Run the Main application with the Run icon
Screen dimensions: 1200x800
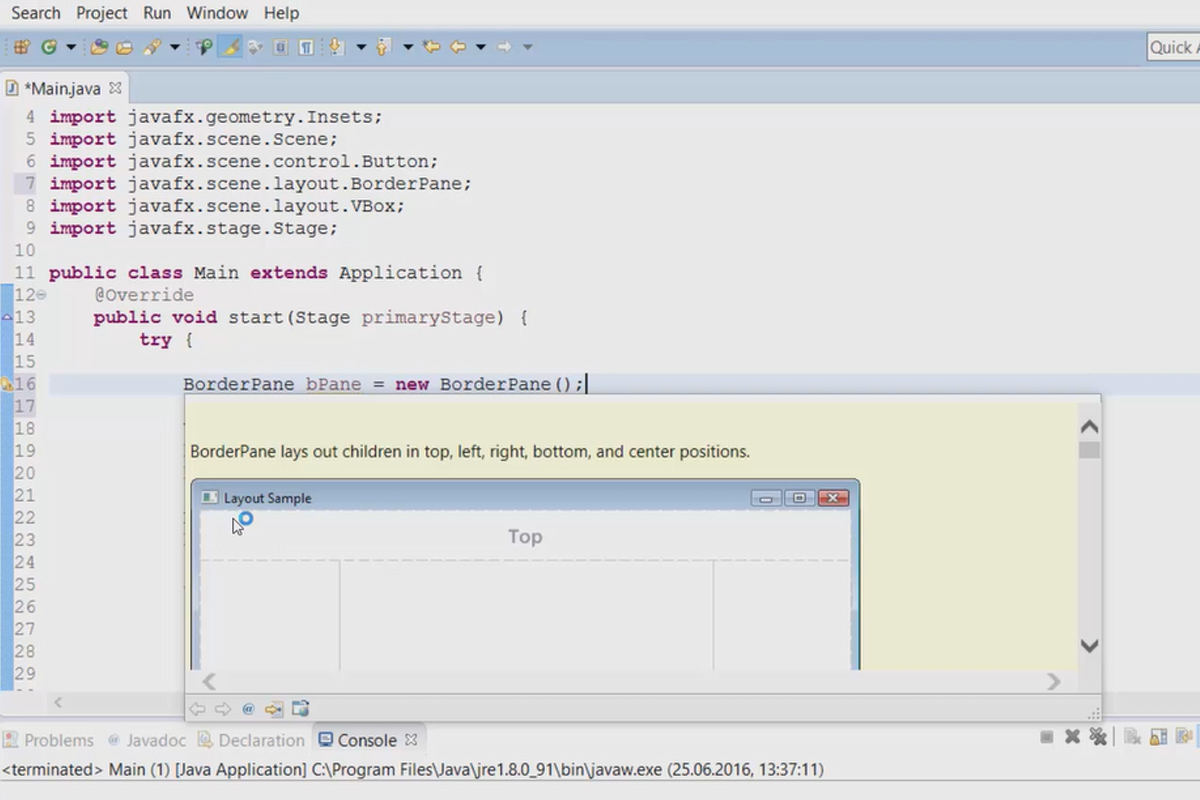point(47,46)
